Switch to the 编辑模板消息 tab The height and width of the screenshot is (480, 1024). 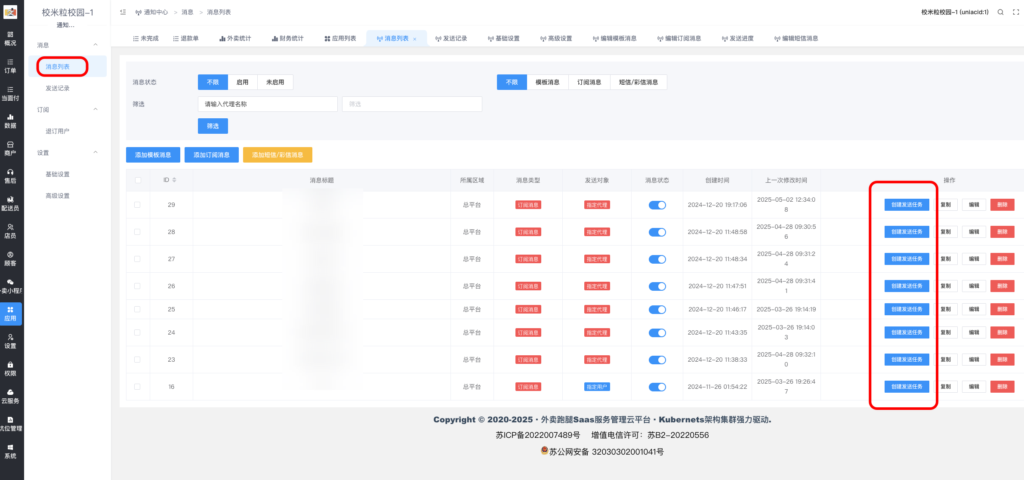pos(615,39)
